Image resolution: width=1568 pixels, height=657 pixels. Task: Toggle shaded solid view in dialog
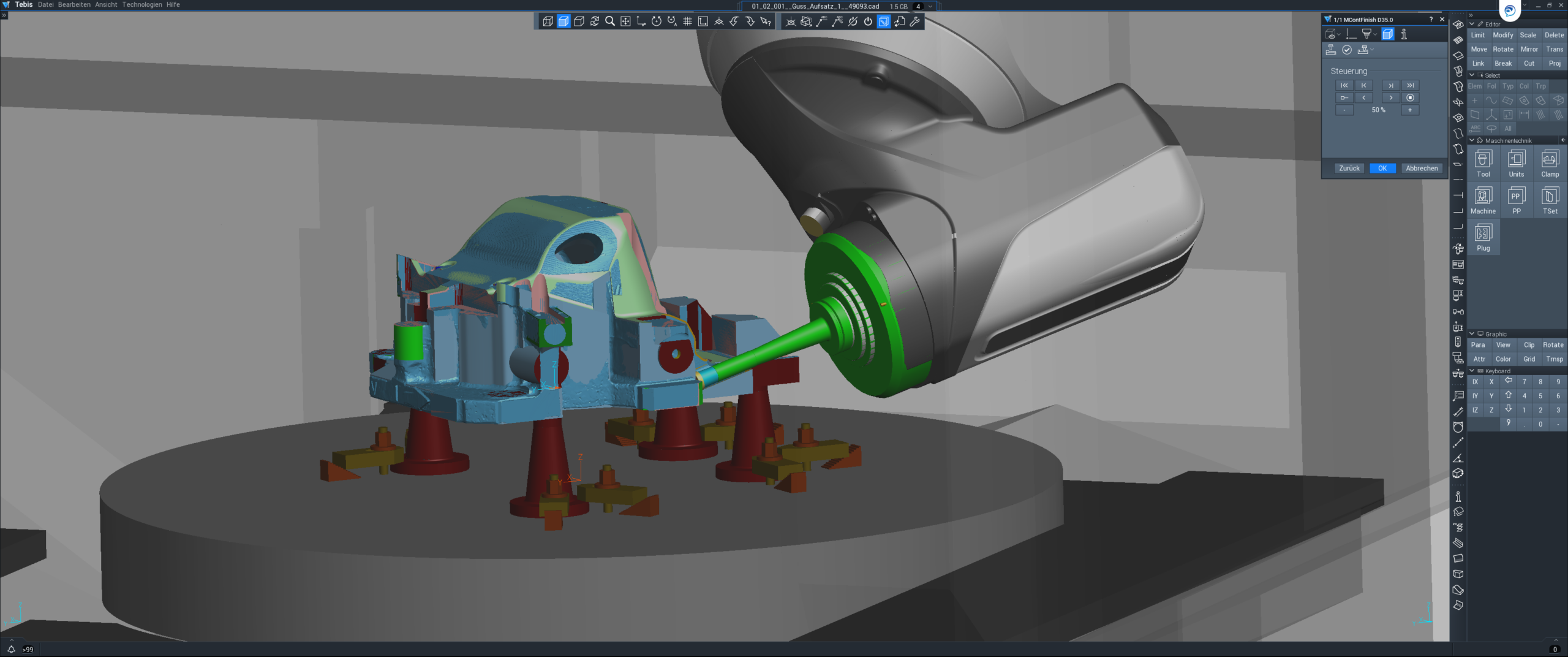click(x=1388, y=34)
